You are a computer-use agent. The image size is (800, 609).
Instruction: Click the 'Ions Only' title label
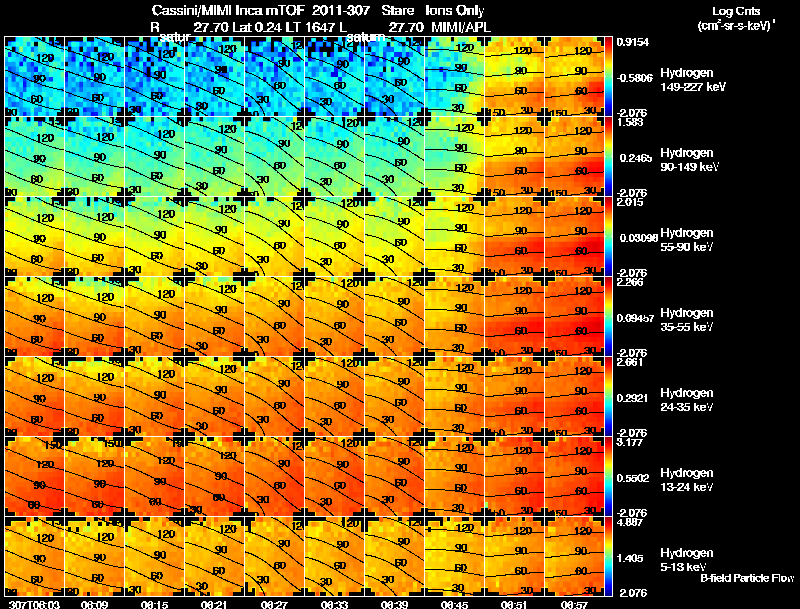coord(455,11)
